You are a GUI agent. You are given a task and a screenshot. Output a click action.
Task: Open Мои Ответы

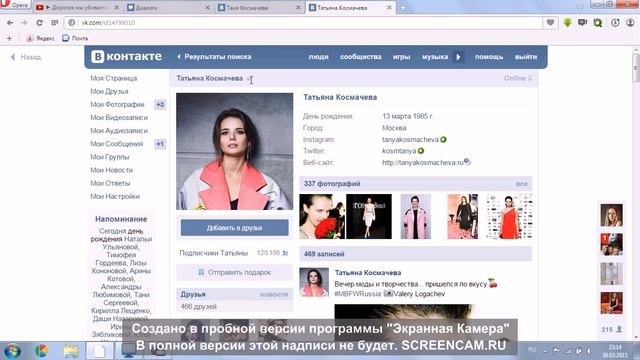(x=110, y=183)
